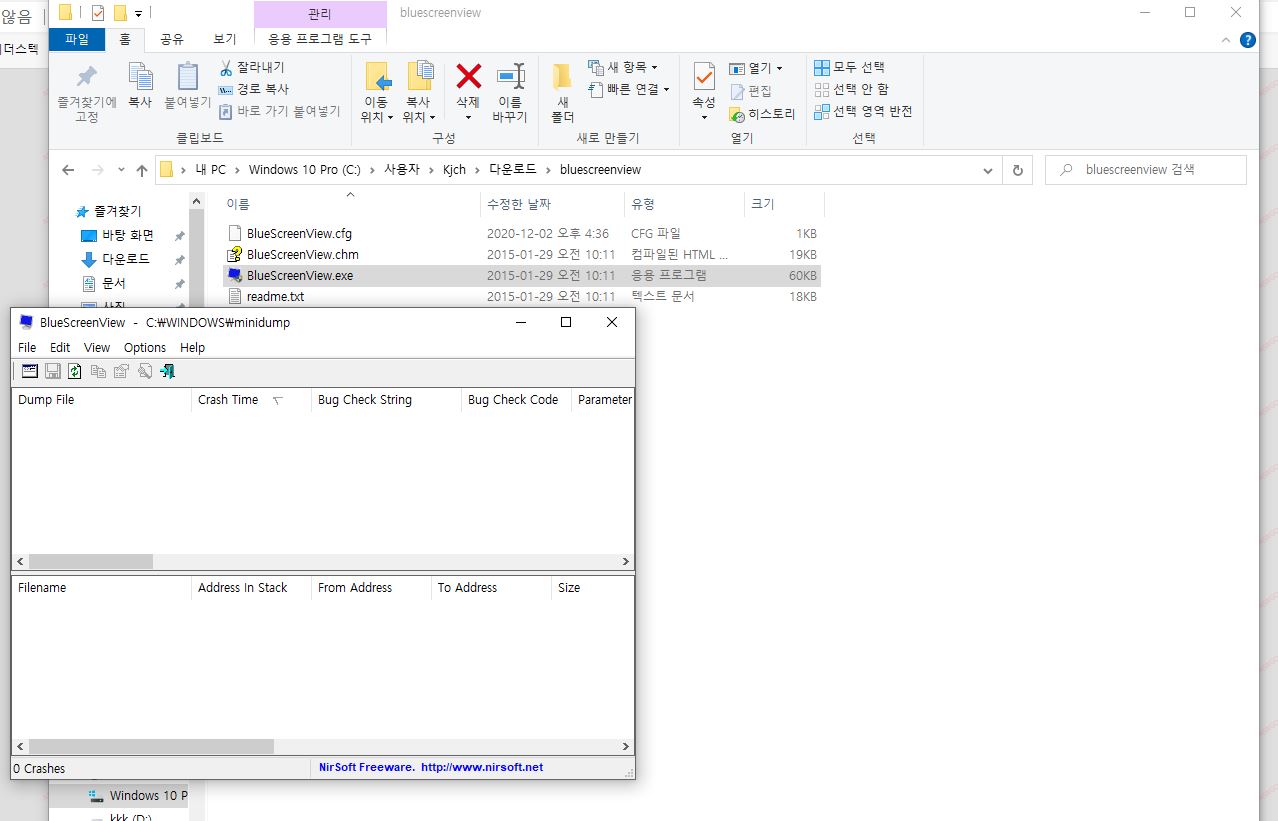Screen dimensions: 1278x821
Task: Click the red X delete icon in ribbon
Action: pyautogui.click(x=468, y=77)
